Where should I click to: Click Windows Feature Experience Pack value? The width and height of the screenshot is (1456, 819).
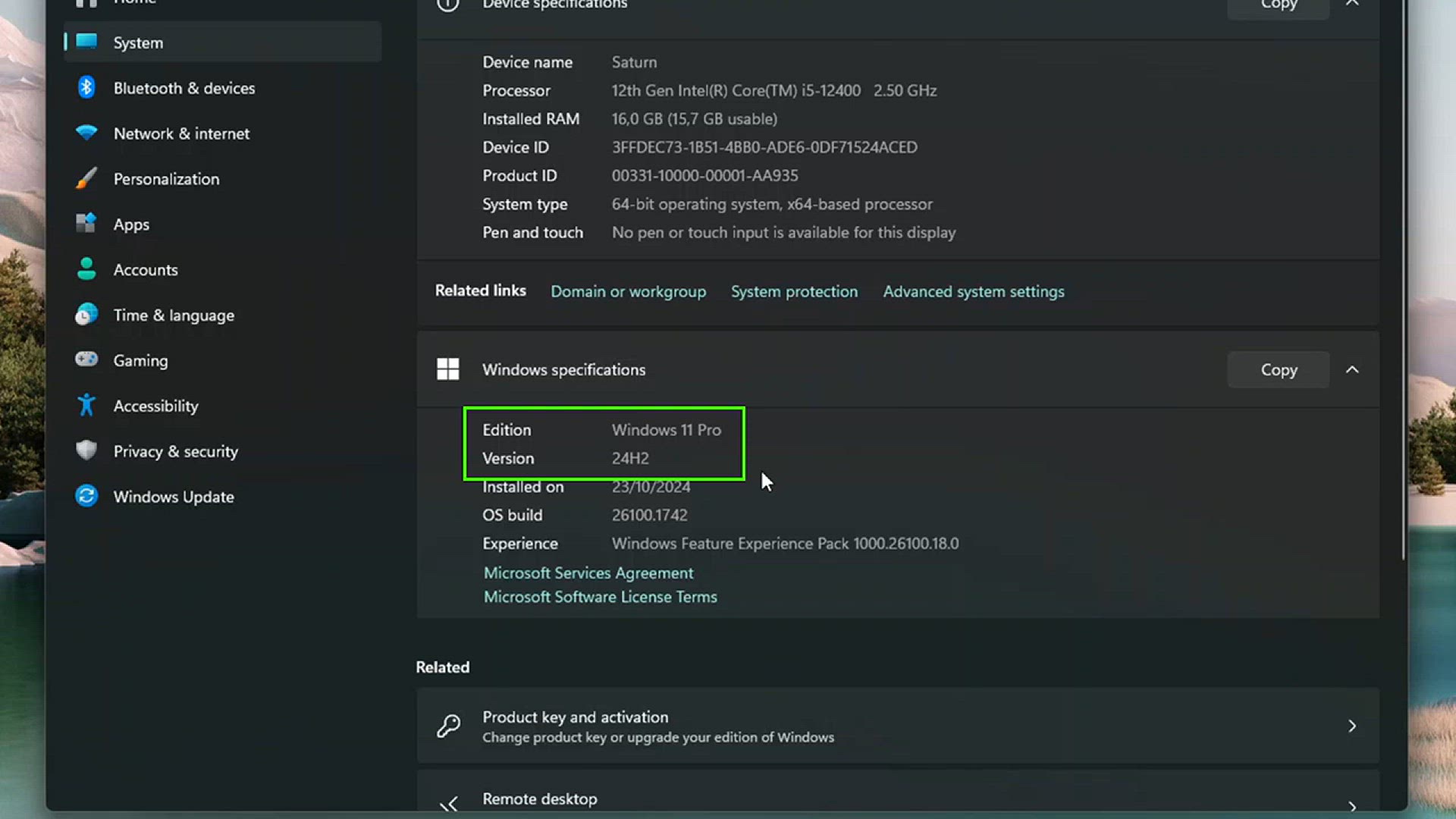(x=785, y=544)
